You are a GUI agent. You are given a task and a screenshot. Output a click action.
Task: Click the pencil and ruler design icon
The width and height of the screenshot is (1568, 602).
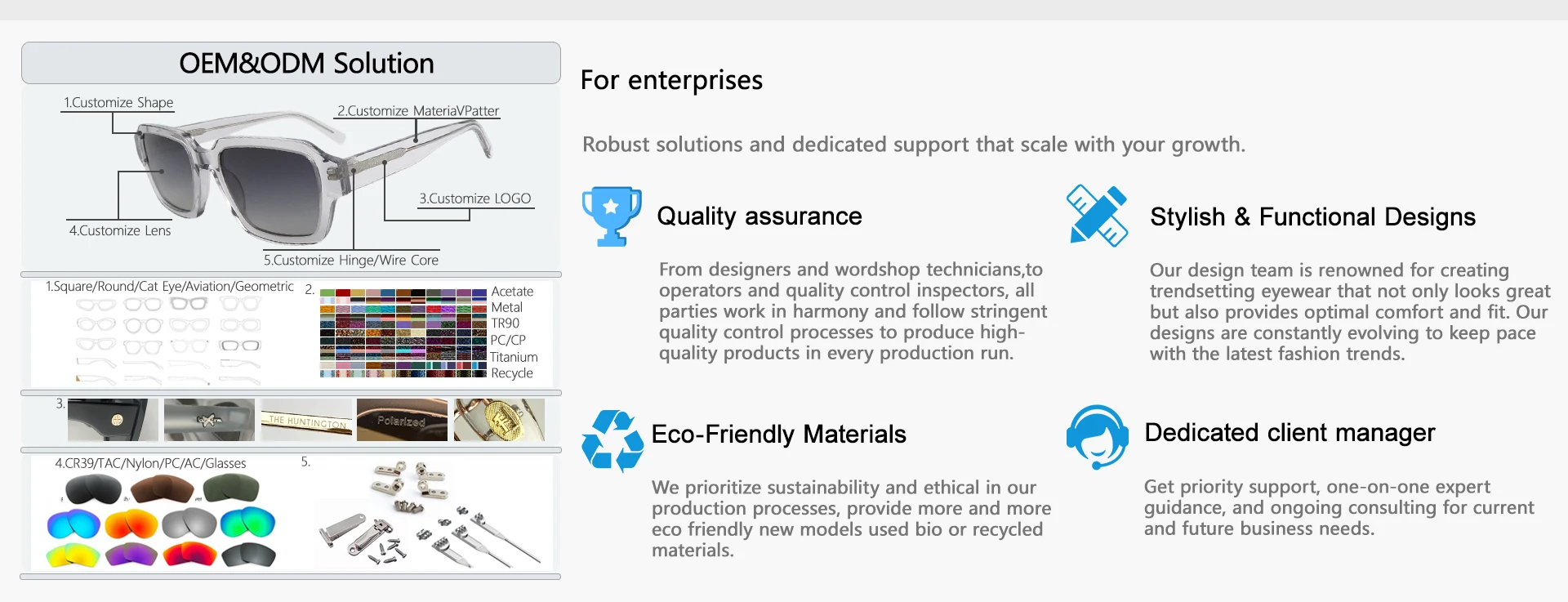click(x=1097, y=216)
